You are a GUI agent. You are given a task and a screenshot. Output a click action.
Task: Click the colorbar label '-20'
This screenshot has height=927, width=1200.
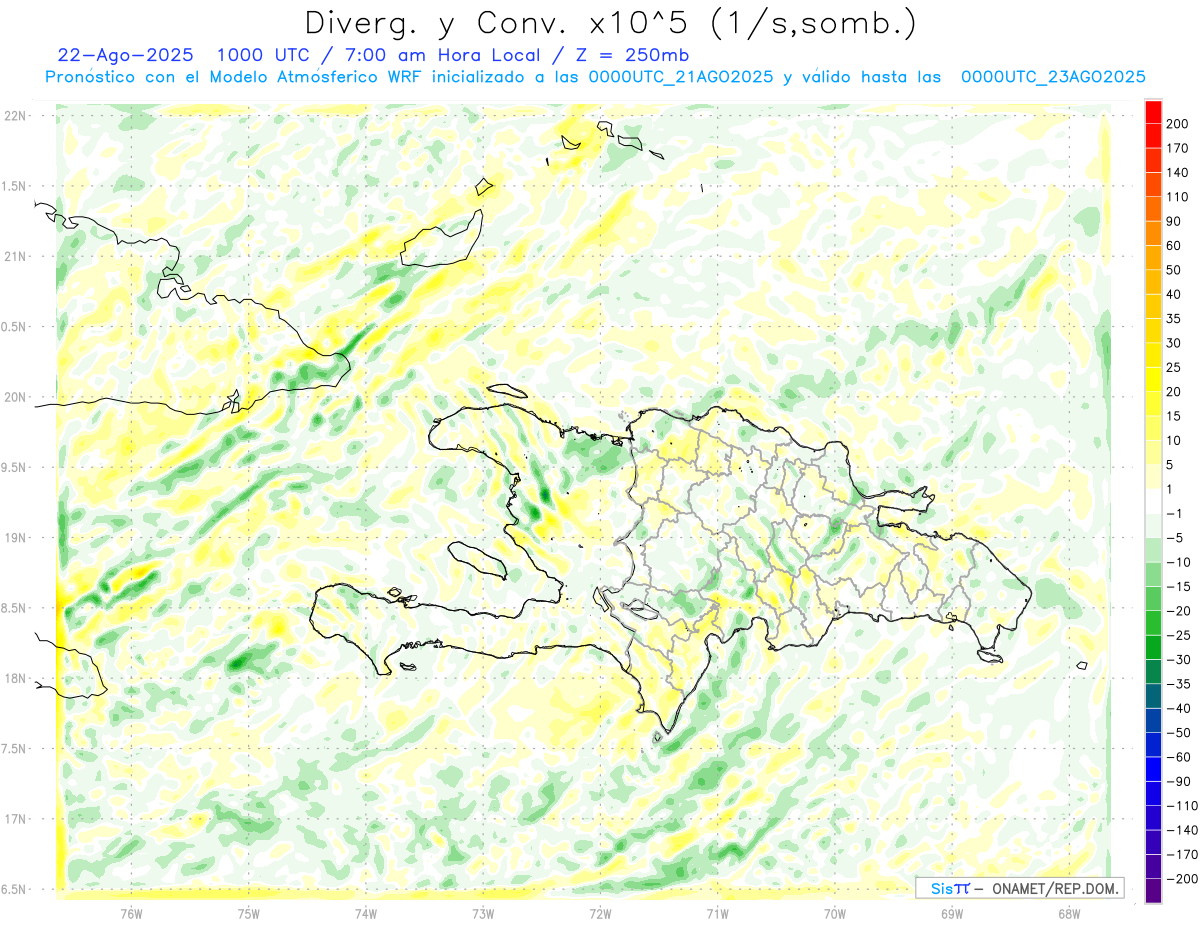[x=1178, y=611]
